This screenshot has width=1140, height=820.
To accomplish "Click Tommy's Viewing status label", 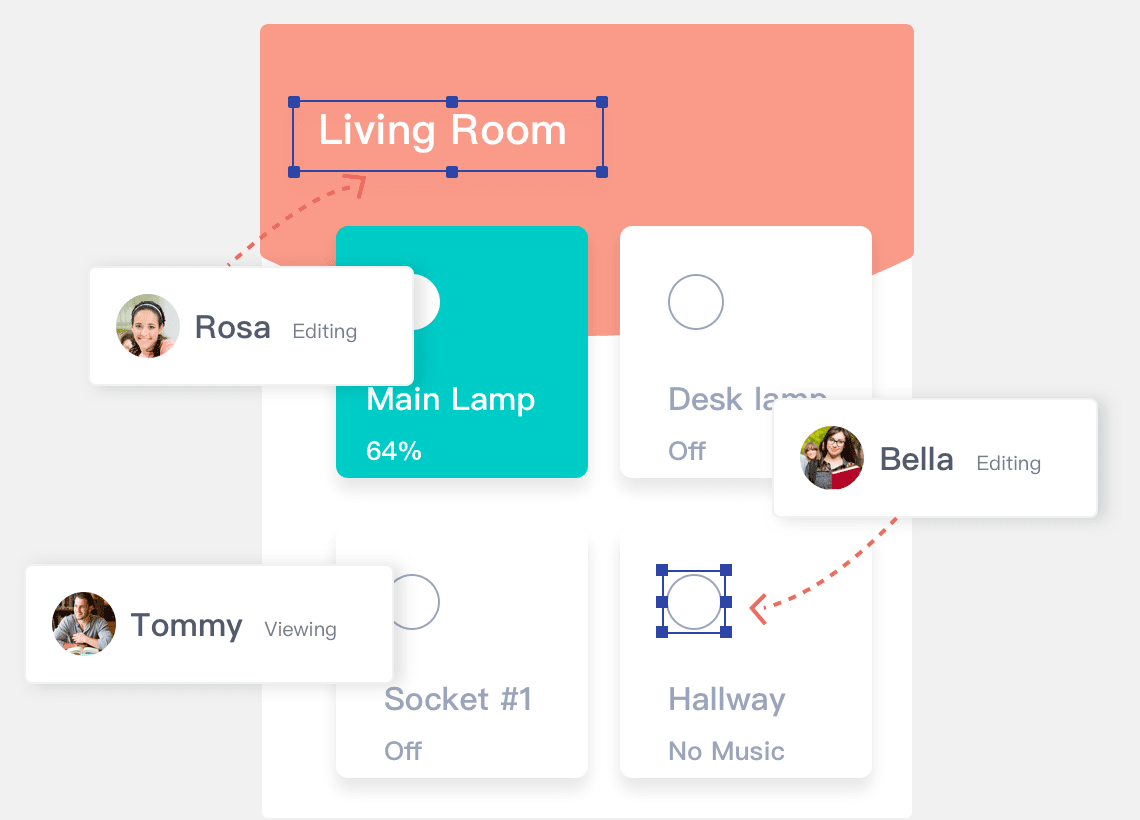I will pos(300,629).
